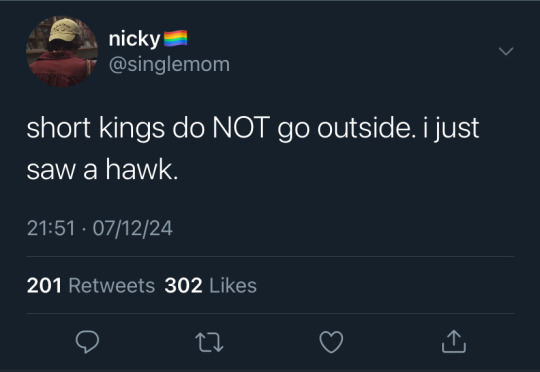
Task: Open the share tweet upload icon
Action: pos(454,341)
